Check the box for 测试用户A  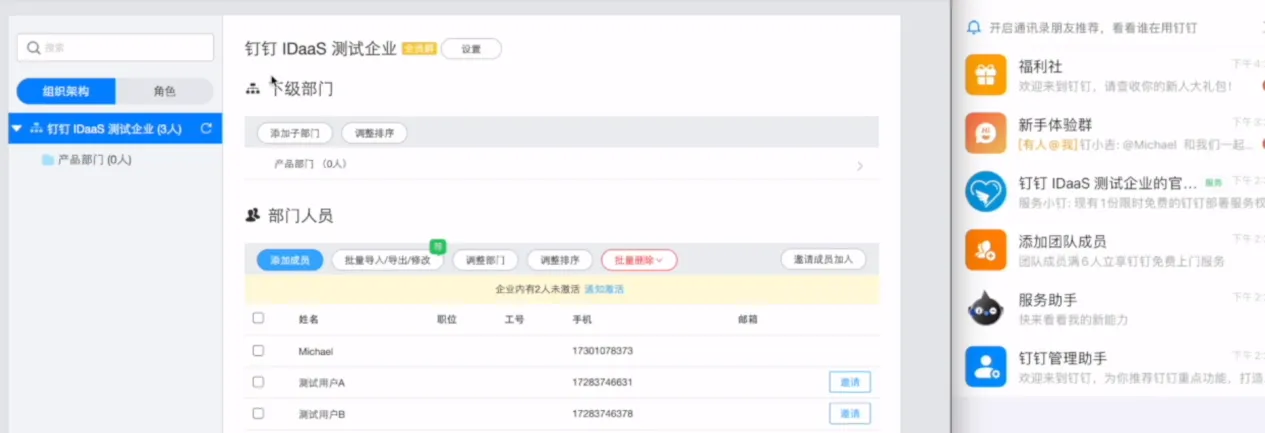point(258,382)
